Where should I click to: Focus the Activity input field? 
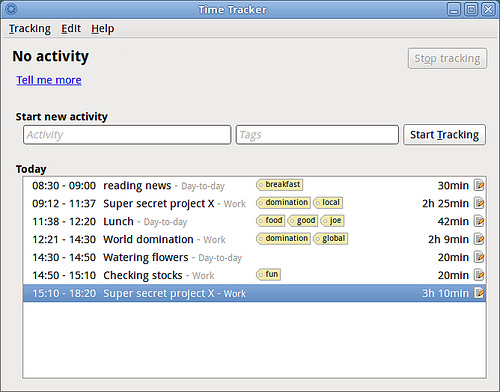point(127,135)
